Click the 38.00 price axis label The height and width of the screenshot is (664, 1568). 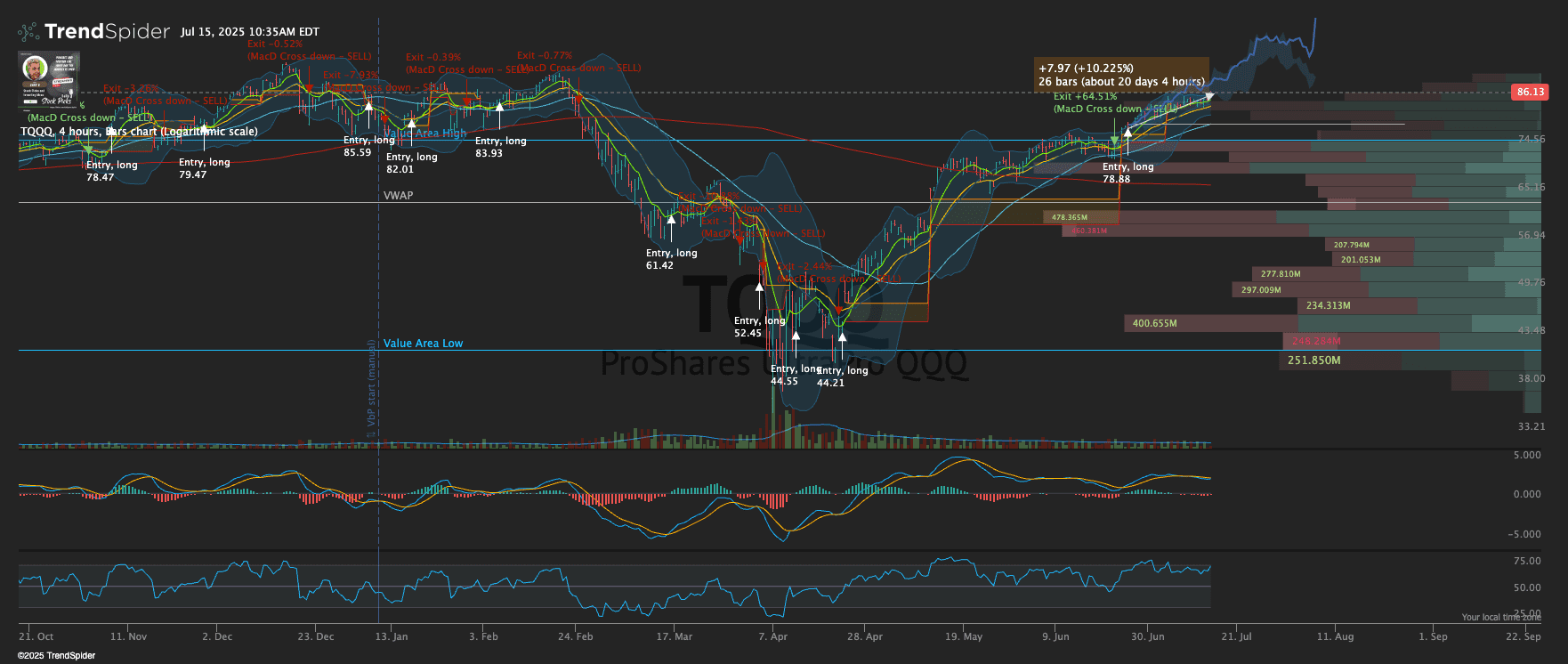pos(1532,379)
